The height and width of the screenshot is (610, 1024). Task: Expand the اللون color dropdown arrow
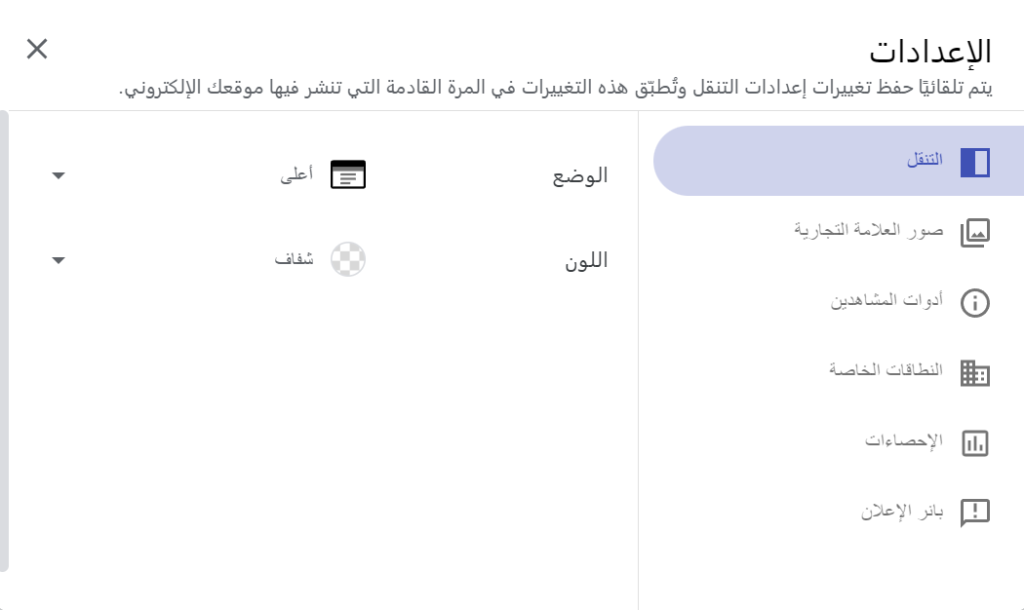click(59, 260)
